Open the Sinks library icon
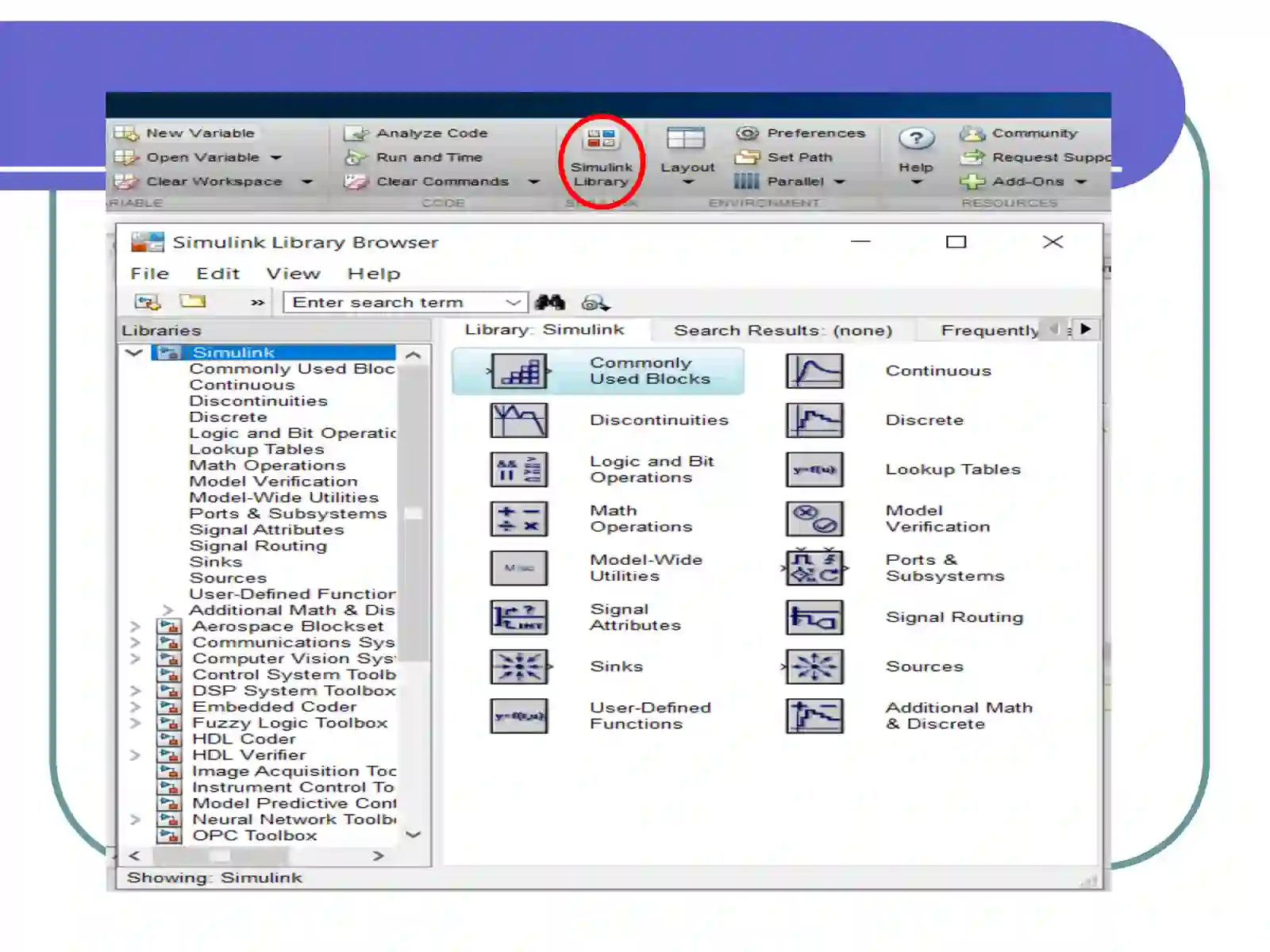Image resolution: width=1270 pixels, height=952 pixels. (519, 667)
